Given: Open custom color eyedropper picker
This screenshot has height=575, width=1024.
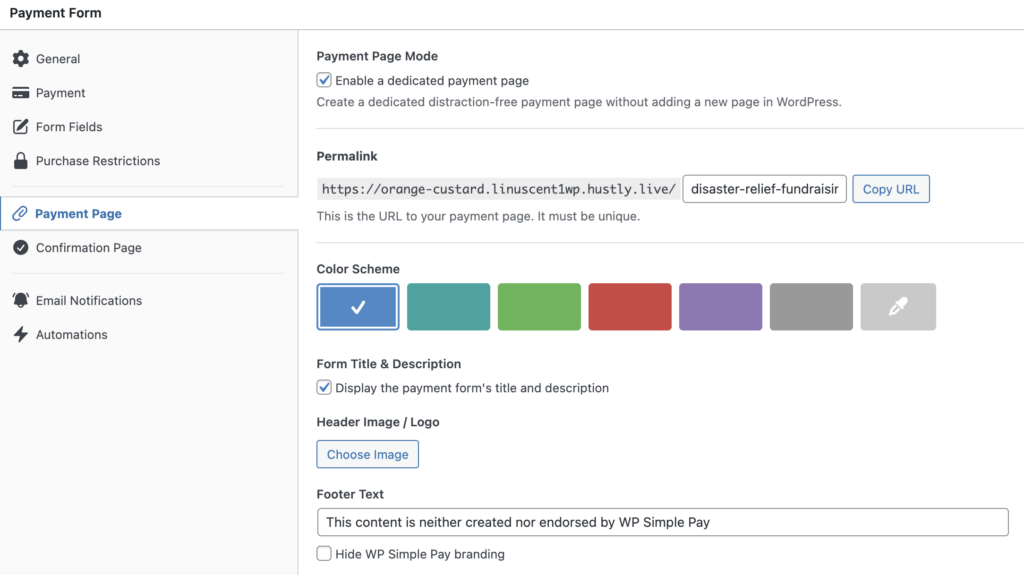Looking at the screenshot, I should 898,307.
